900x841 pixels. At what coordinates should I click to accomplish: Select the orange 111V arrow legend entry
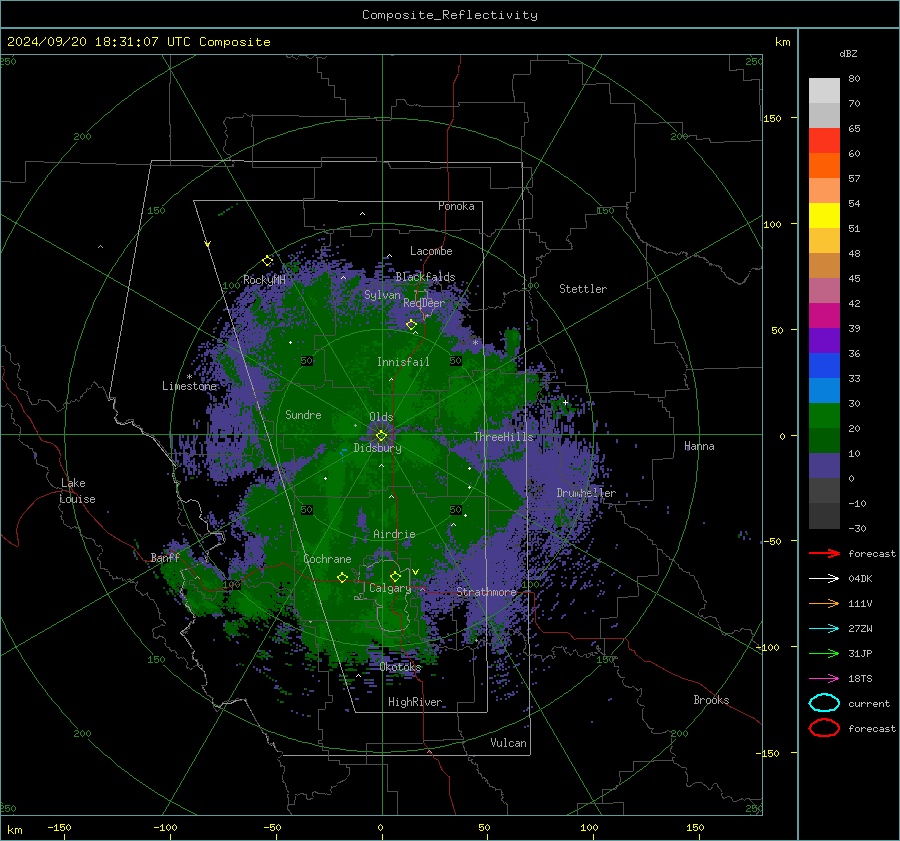pos(824,603)
